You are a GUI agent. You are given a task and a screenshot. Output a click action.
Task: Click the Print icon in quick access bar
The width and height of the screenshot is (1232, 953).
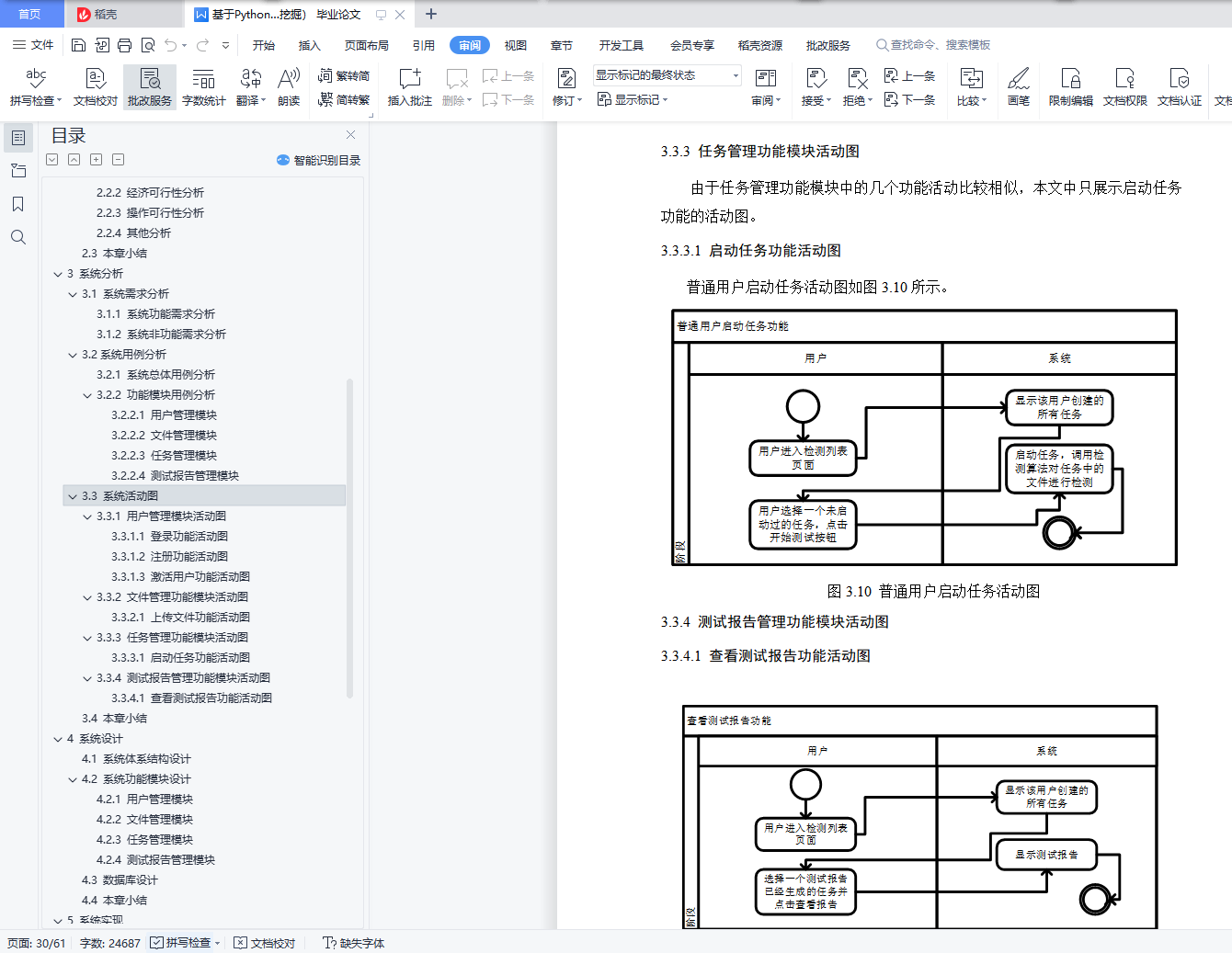[124, 45]
